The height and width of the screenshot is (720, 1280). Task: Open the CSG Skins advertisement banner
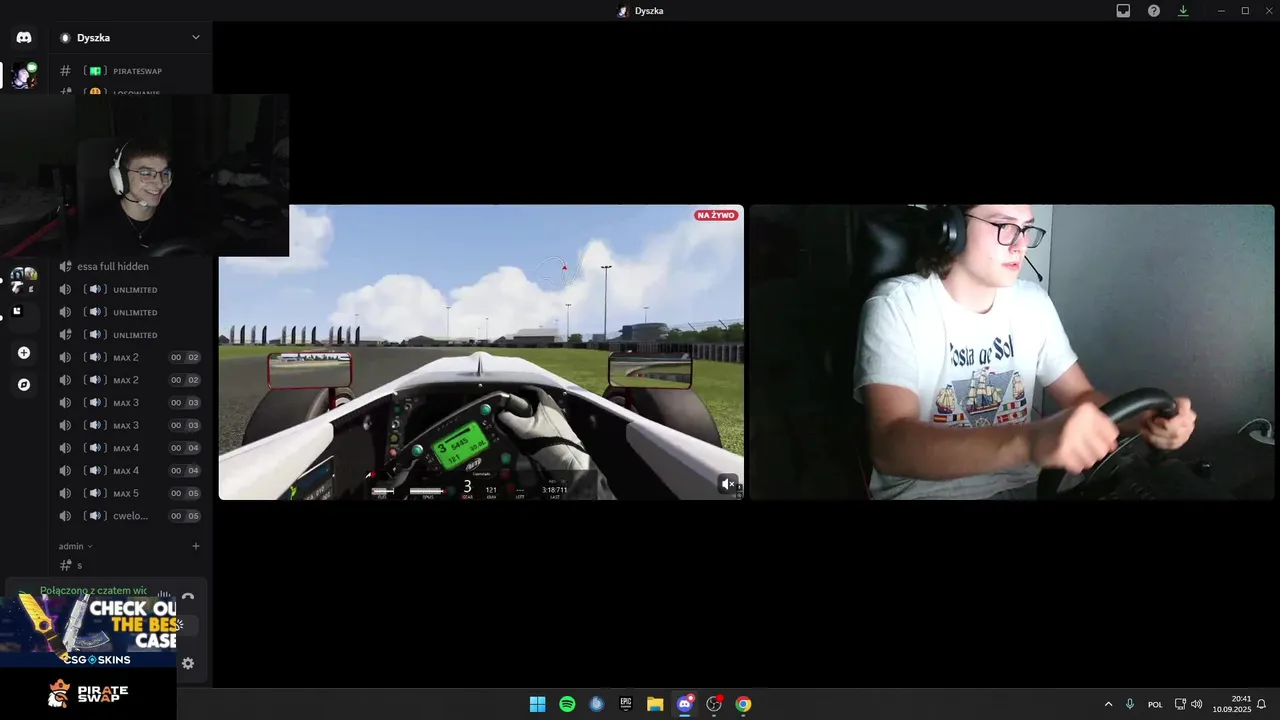click(88, 631)
